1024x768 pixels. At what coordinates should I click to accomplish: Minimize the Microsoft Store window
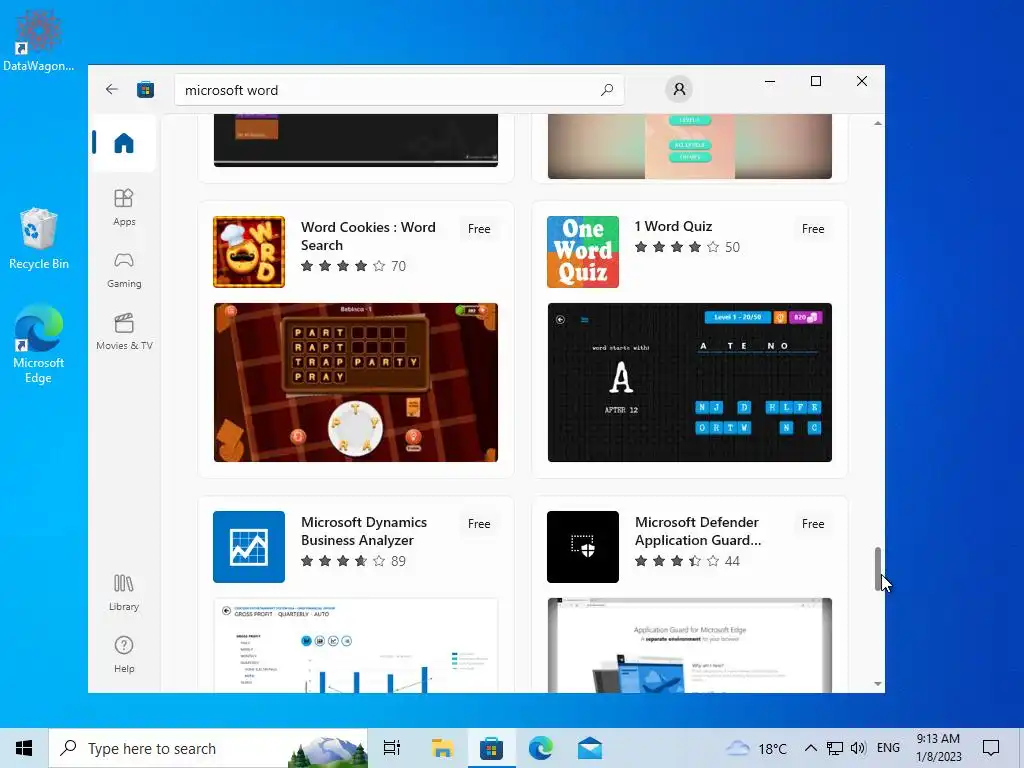[x=770, y=81]
